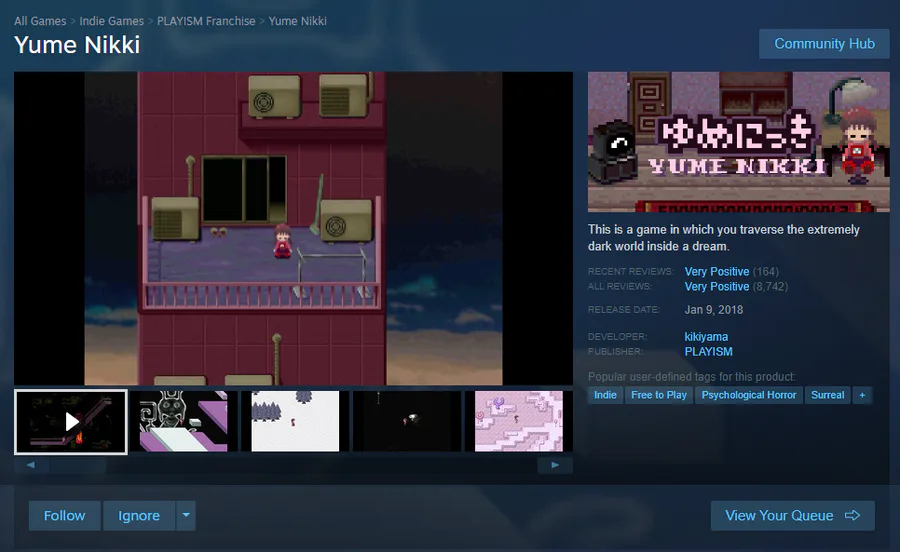The width and height of the screenshot is (900, 552).
Task: Follow this game
Action: [x=64, y=516]
